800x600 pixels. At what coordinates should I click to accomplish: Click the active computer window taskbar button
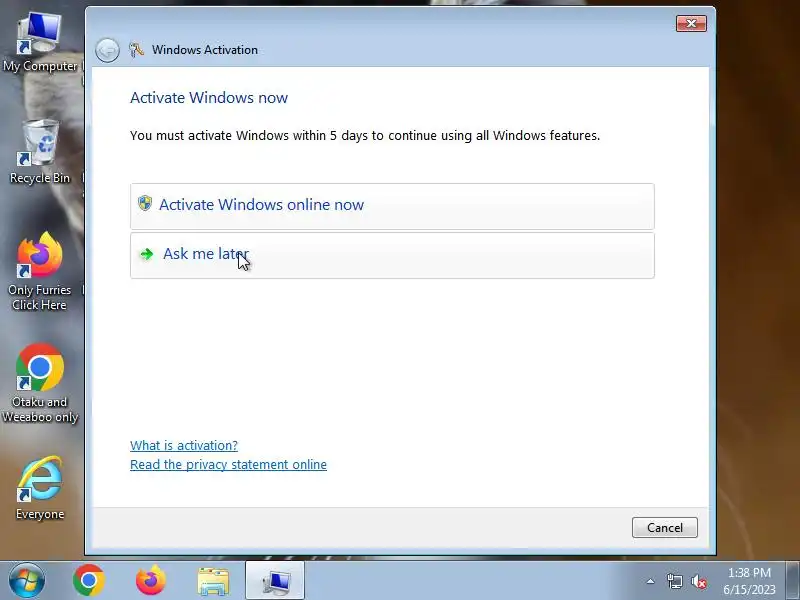coord(275,581)
